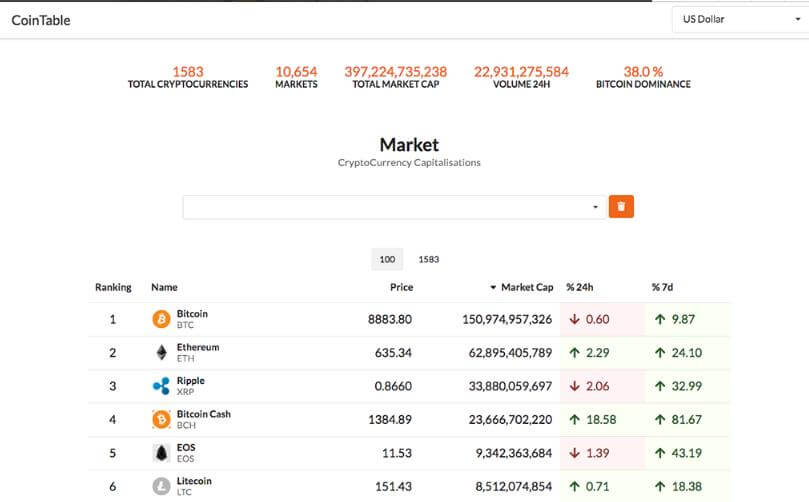Click total market cap 397,224,735,238
This screenshot has height=502, width=809.
click(x=396, y=72)
